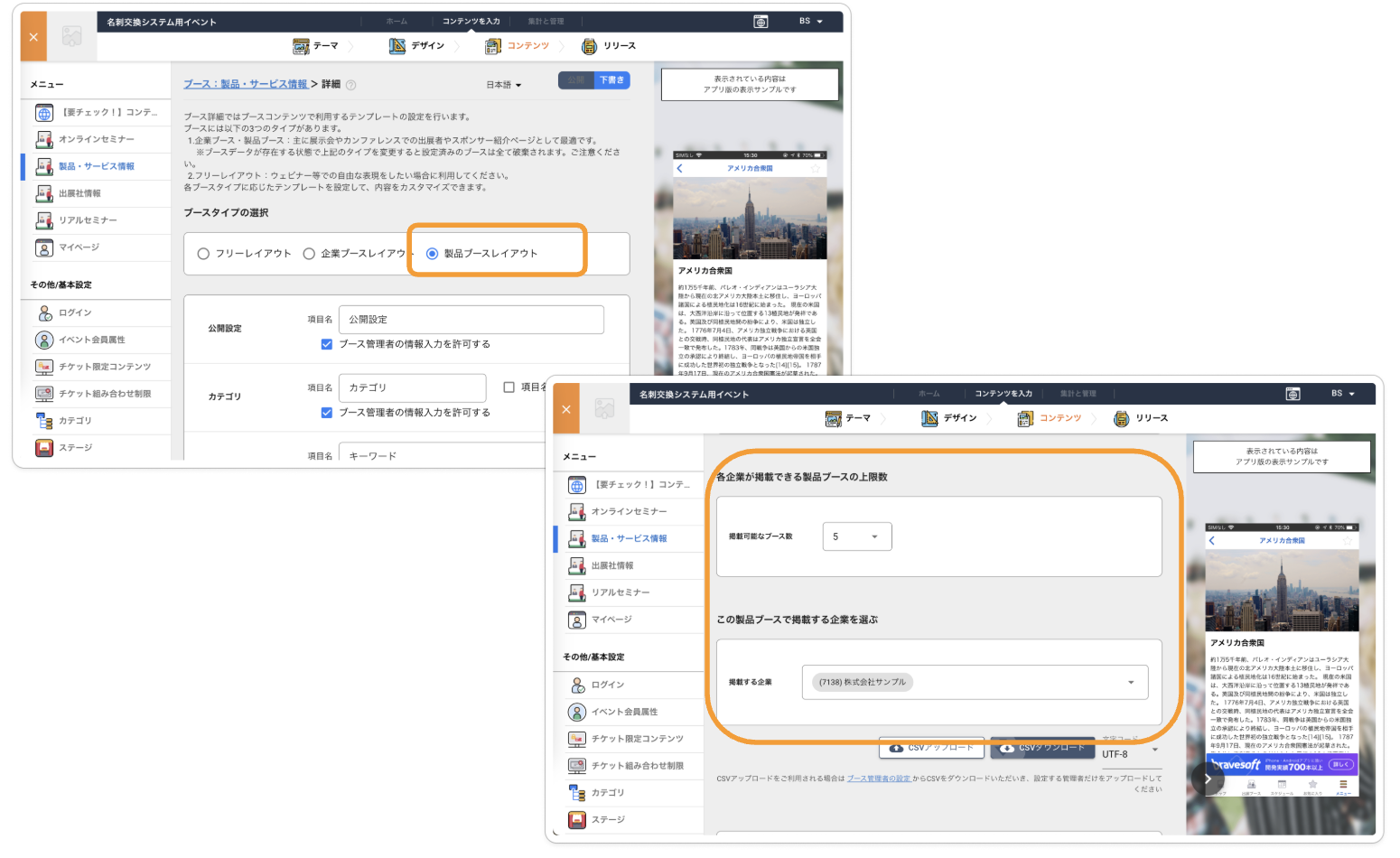This screenshot has height=858, width=1400.
Task: Click the back arrow in upper-left phone preview
Action: tap(680, 169)
